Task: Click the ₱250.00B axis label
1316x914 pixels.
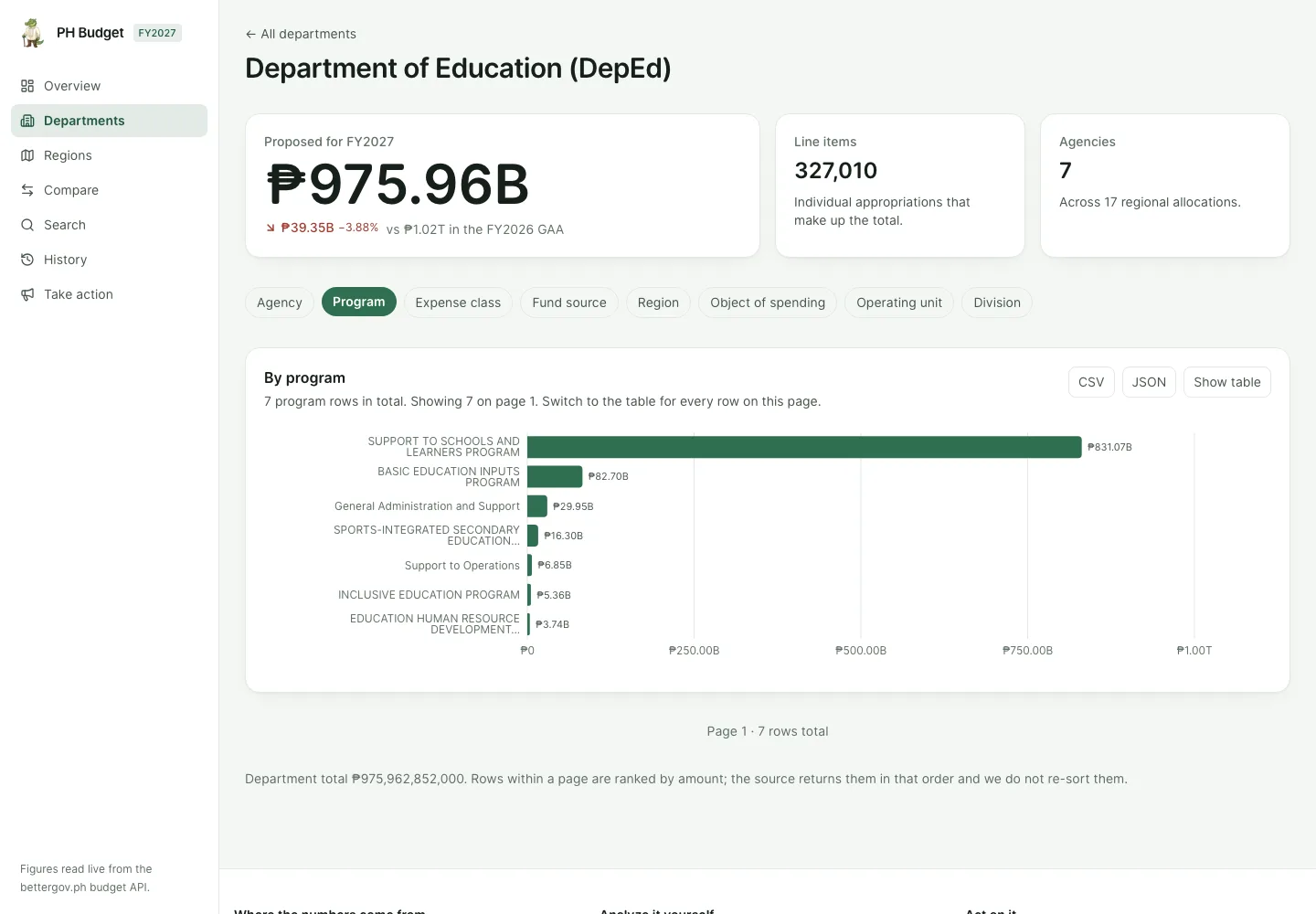Action: click(694, 651)
